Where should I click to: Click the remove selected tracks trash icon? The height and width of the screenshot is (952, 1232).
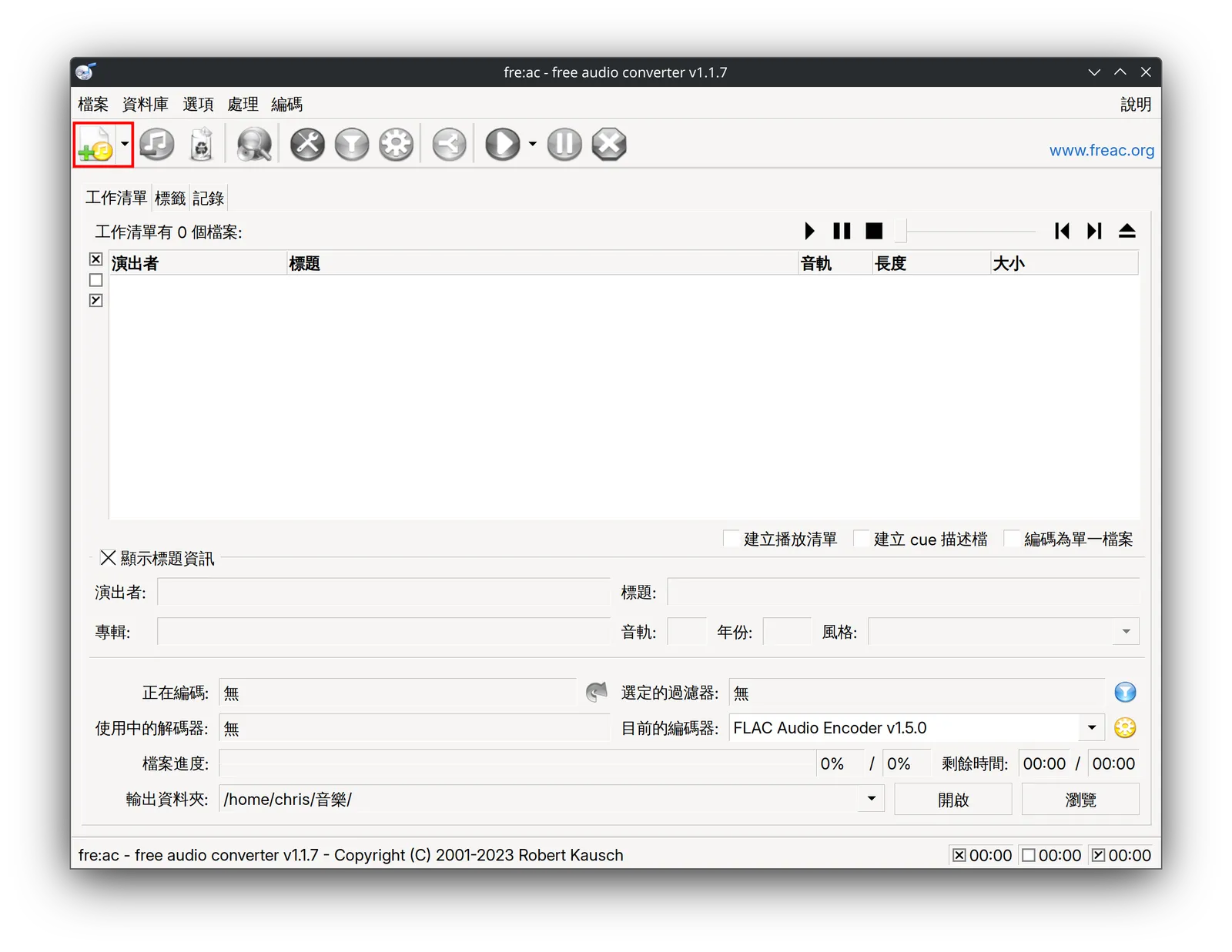tap(201, 145)
